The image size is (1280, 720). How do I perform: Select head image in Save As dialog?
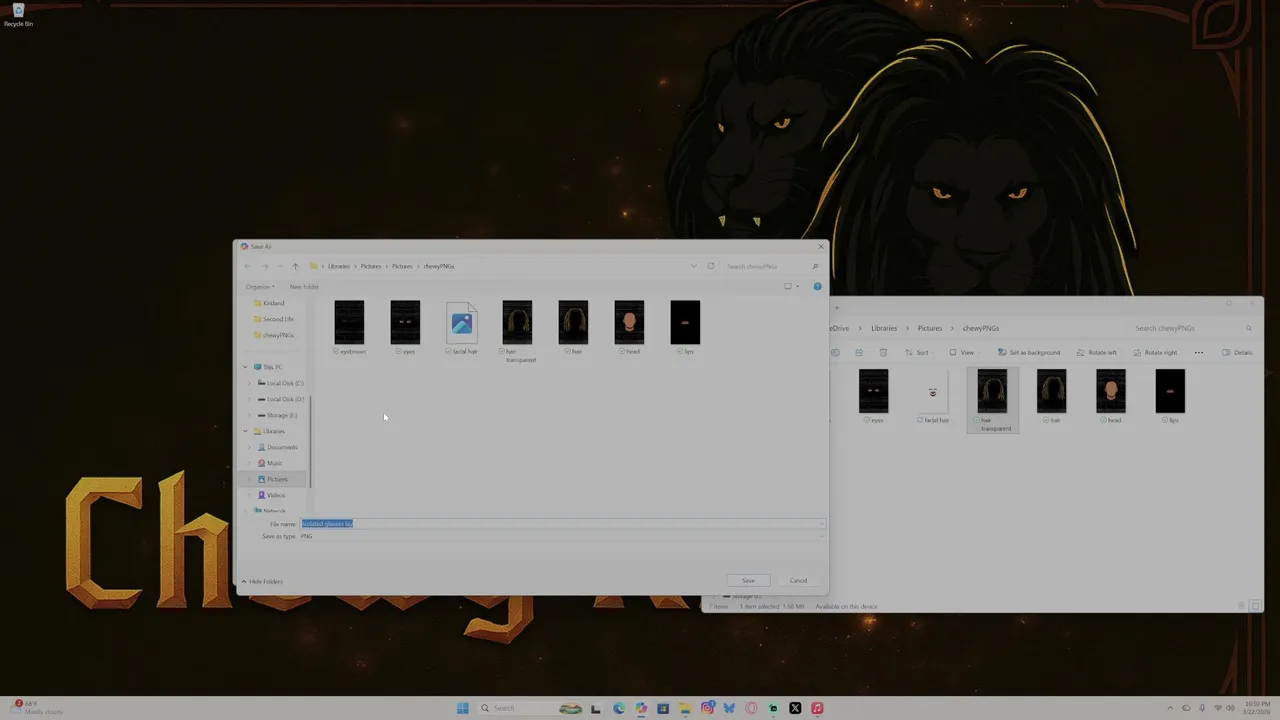629,328
